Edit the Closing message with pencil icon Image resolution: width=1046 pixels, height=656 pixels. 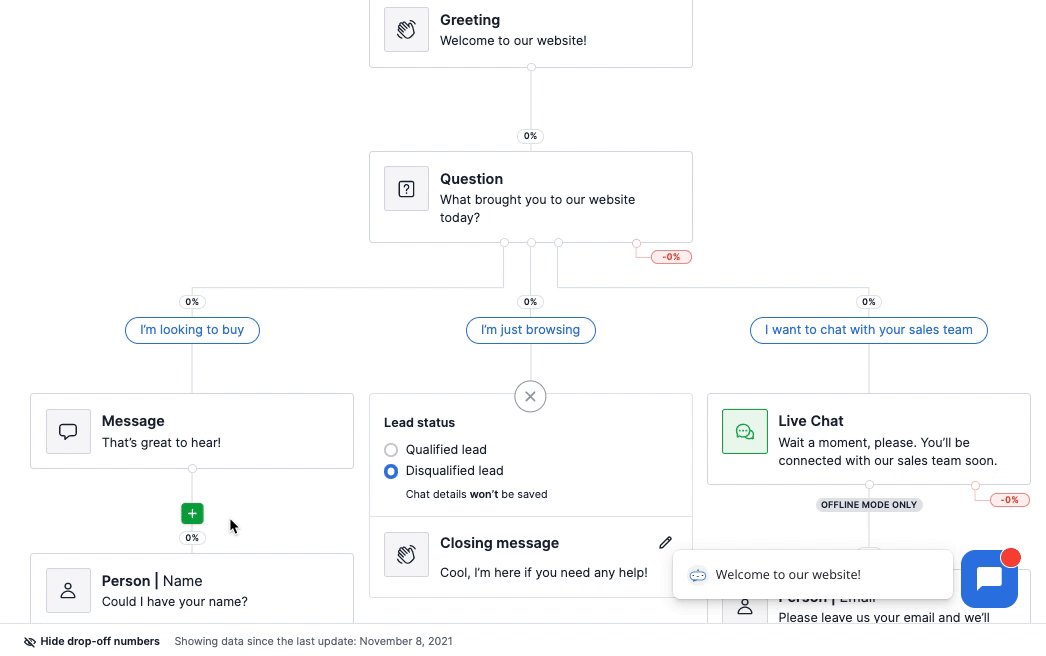click(665, 543)
